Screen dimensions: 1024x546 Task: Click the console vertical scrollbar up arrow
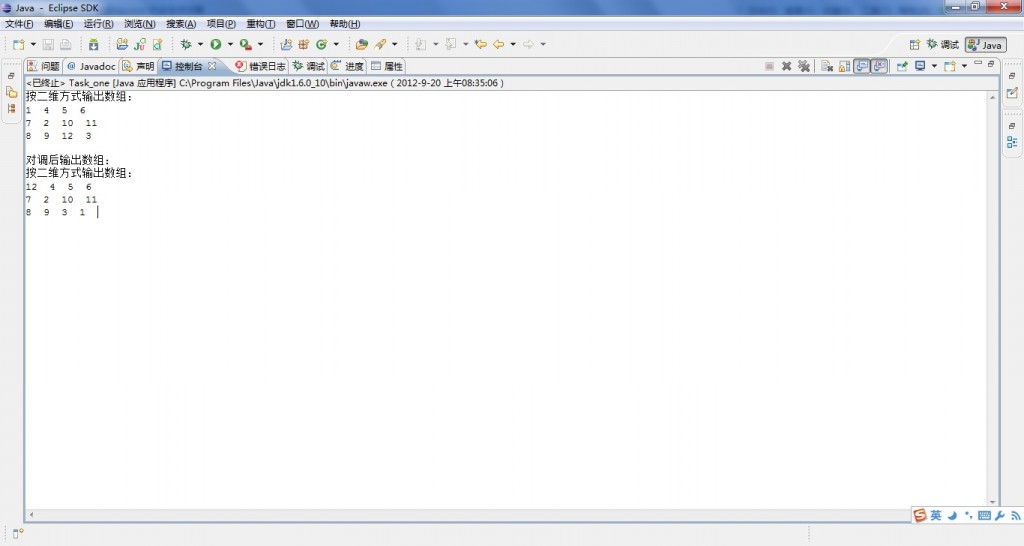[993, 97]
